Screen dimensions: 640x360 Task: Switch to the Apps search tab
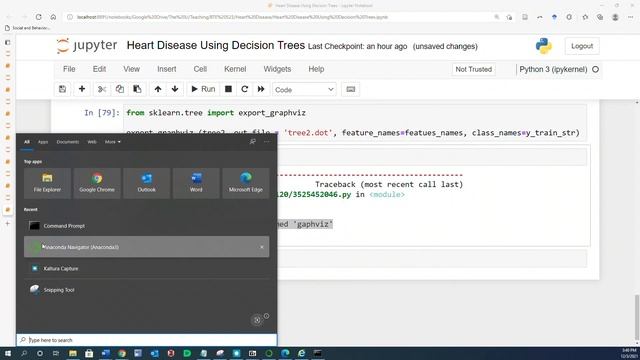(43, 142)
